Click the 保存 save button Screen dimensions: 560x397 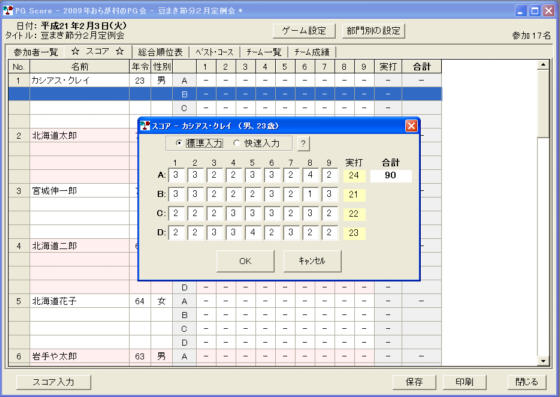coord(414,382)
